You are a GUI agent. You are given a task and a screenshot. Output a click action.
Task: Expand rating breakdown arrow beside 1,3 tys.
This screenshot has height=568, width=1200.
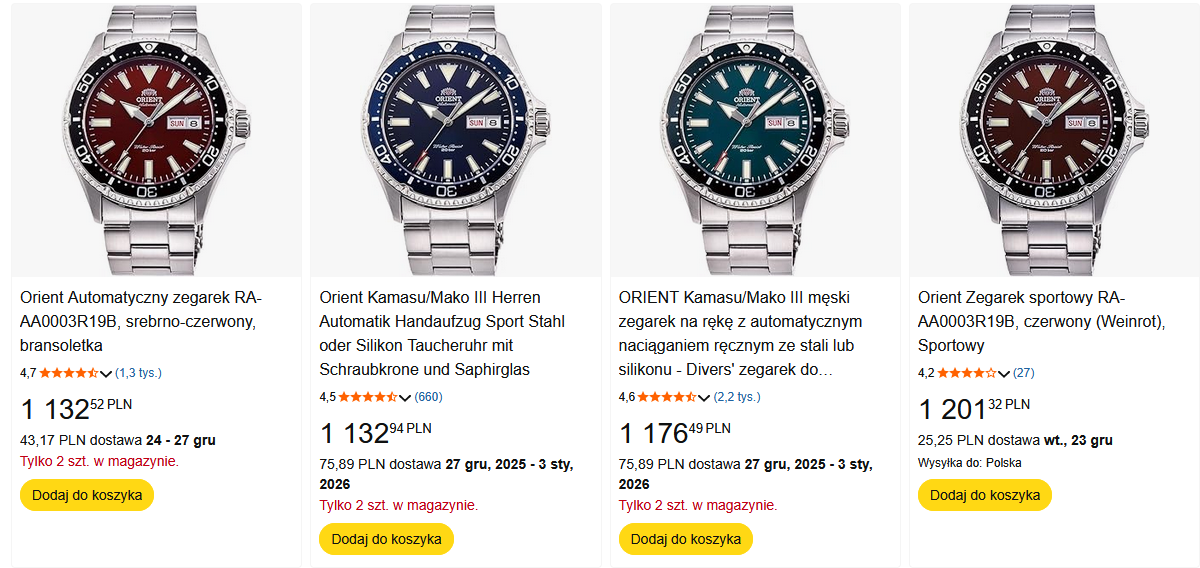pos(106,374)
